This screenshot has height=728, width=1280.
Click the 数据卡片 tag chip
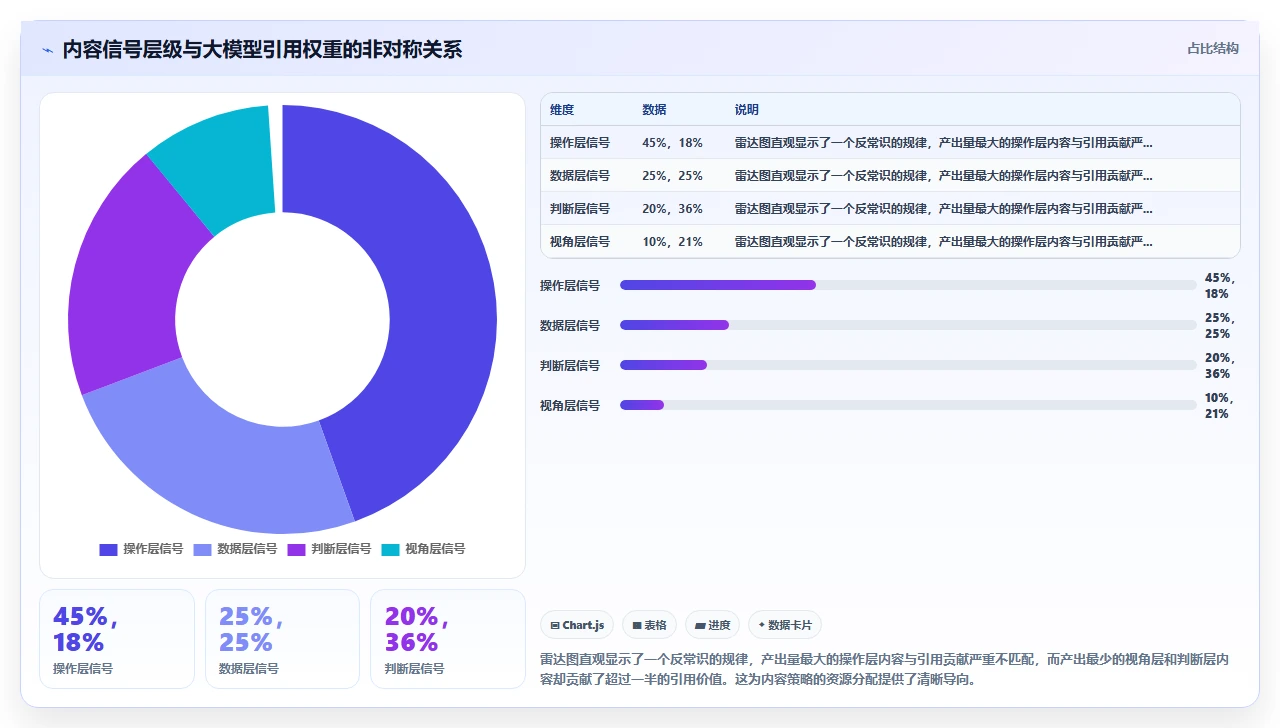[x=785, y=625]
